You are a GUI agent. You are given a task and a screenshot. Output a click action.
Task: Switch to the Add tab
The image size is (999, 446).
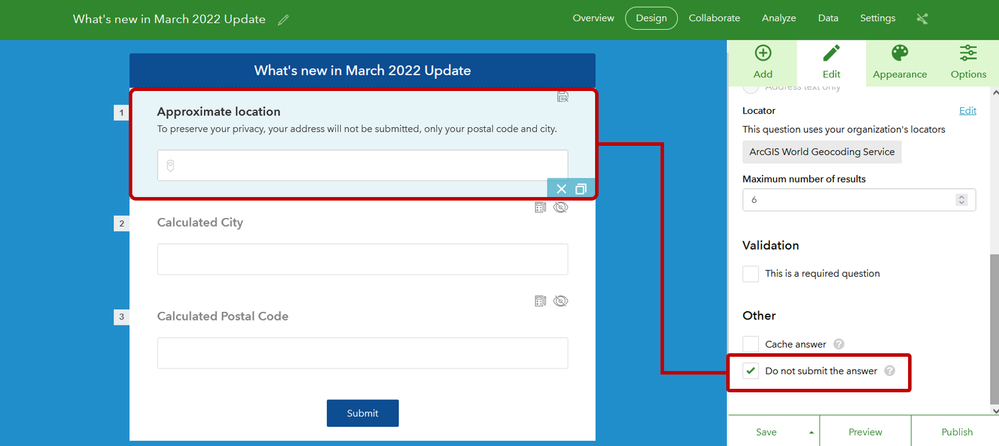pos(763,63)
